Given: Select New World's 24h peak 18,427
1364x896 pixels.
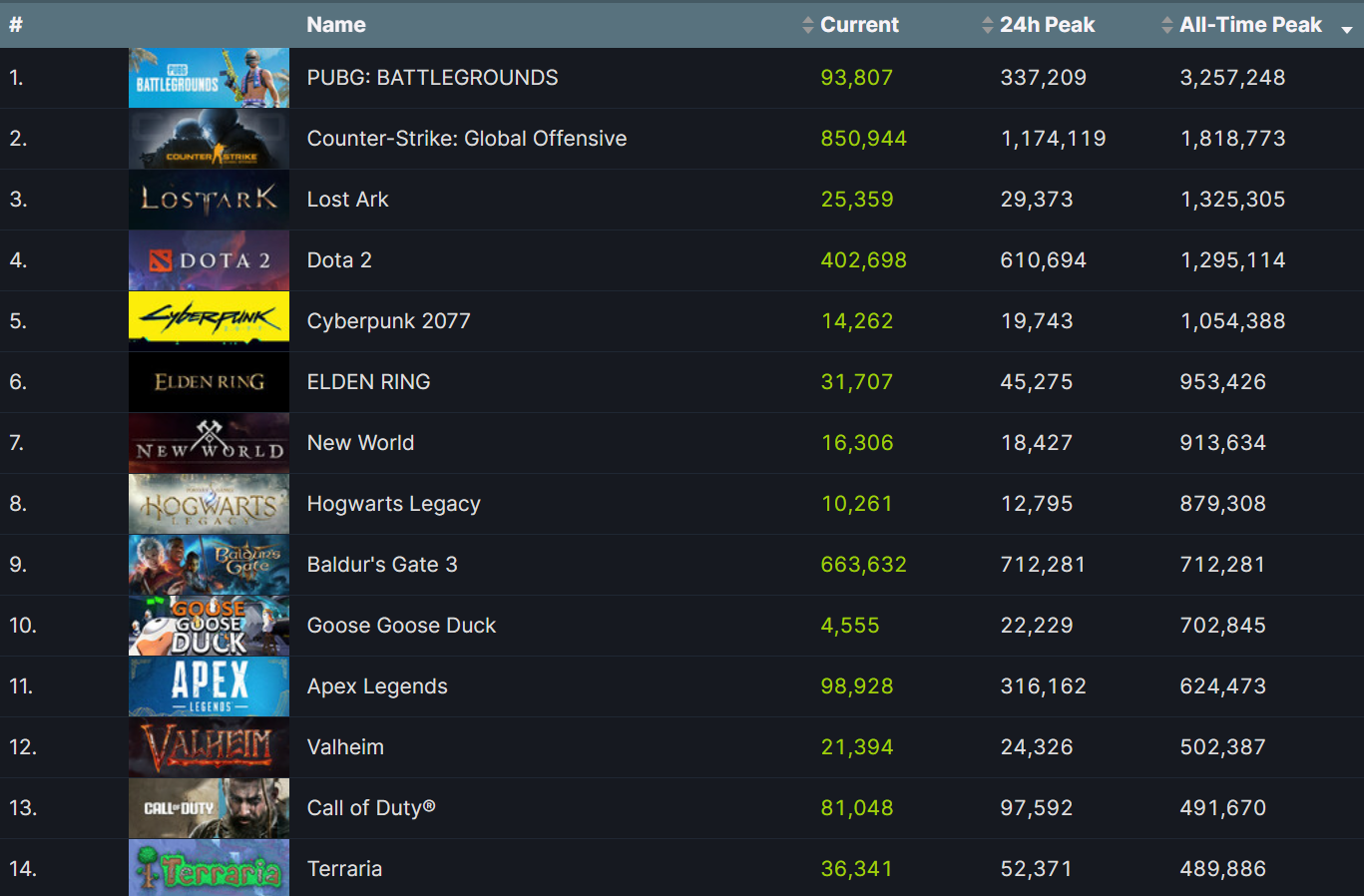Looking at the screenshot, I should point(1037,443).
